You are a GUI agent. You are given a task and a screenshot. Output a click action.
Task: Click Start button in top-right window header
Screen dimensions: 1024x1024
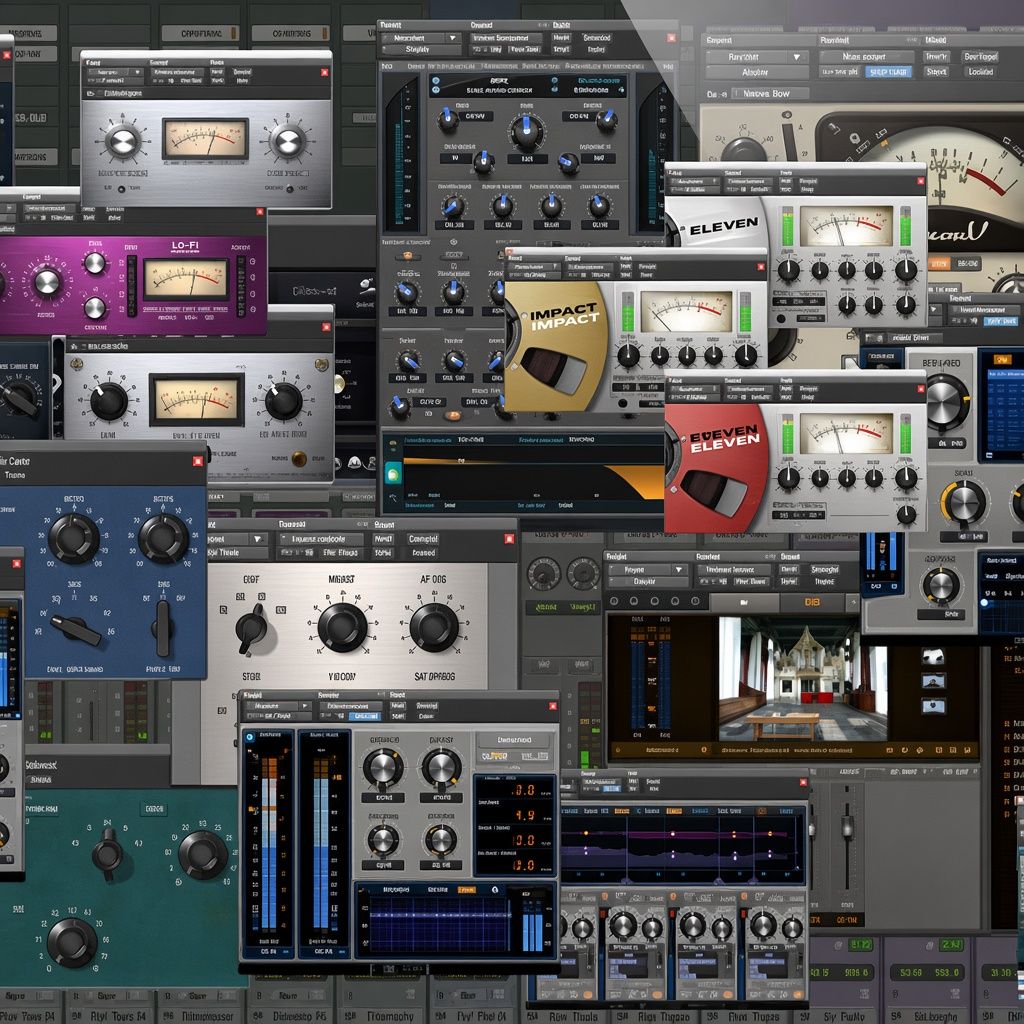pos(936,72)
